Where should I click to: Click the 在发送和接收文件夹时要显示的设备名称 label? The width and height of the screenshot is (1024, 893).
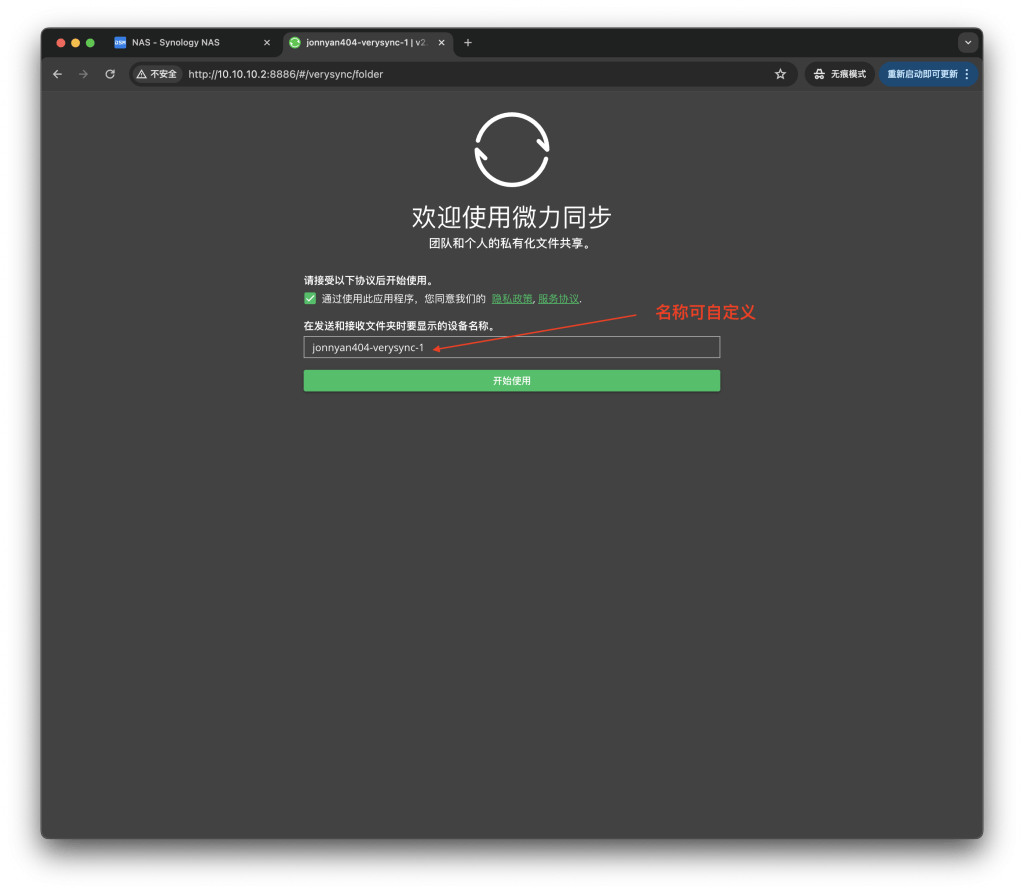pos(400,325)
